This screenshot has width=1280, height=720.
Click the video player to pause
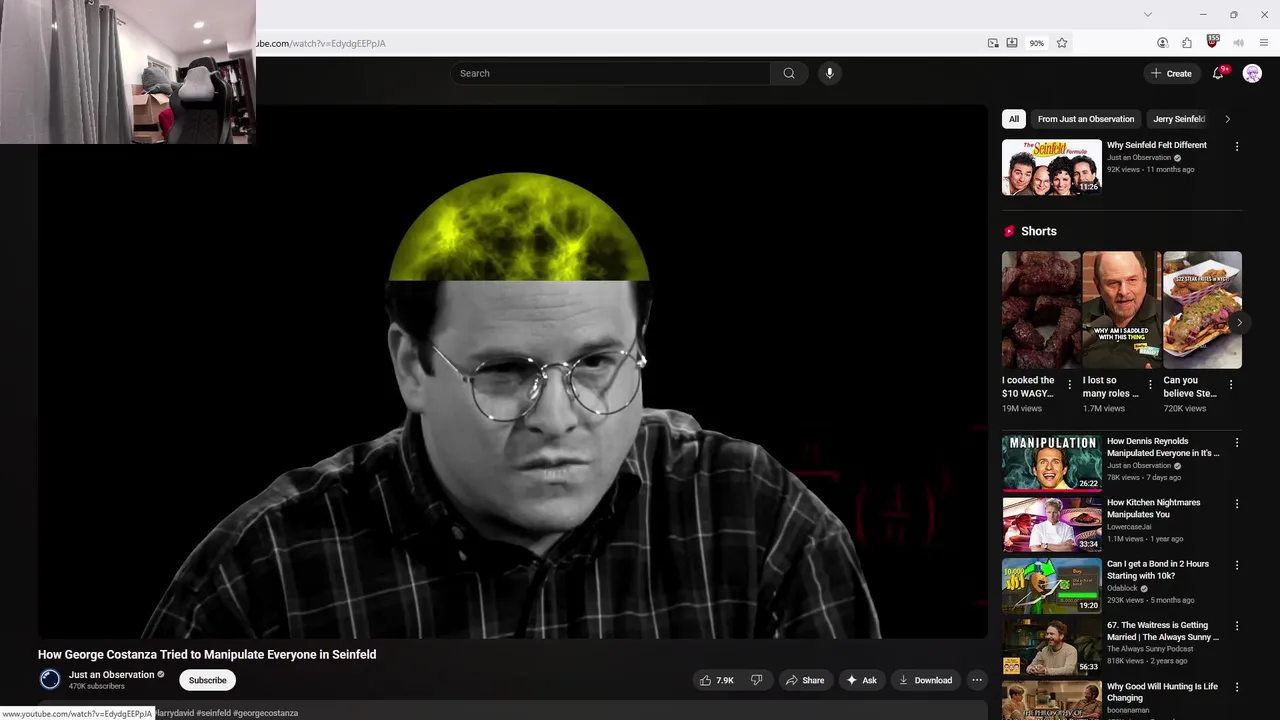coord(513,372)
